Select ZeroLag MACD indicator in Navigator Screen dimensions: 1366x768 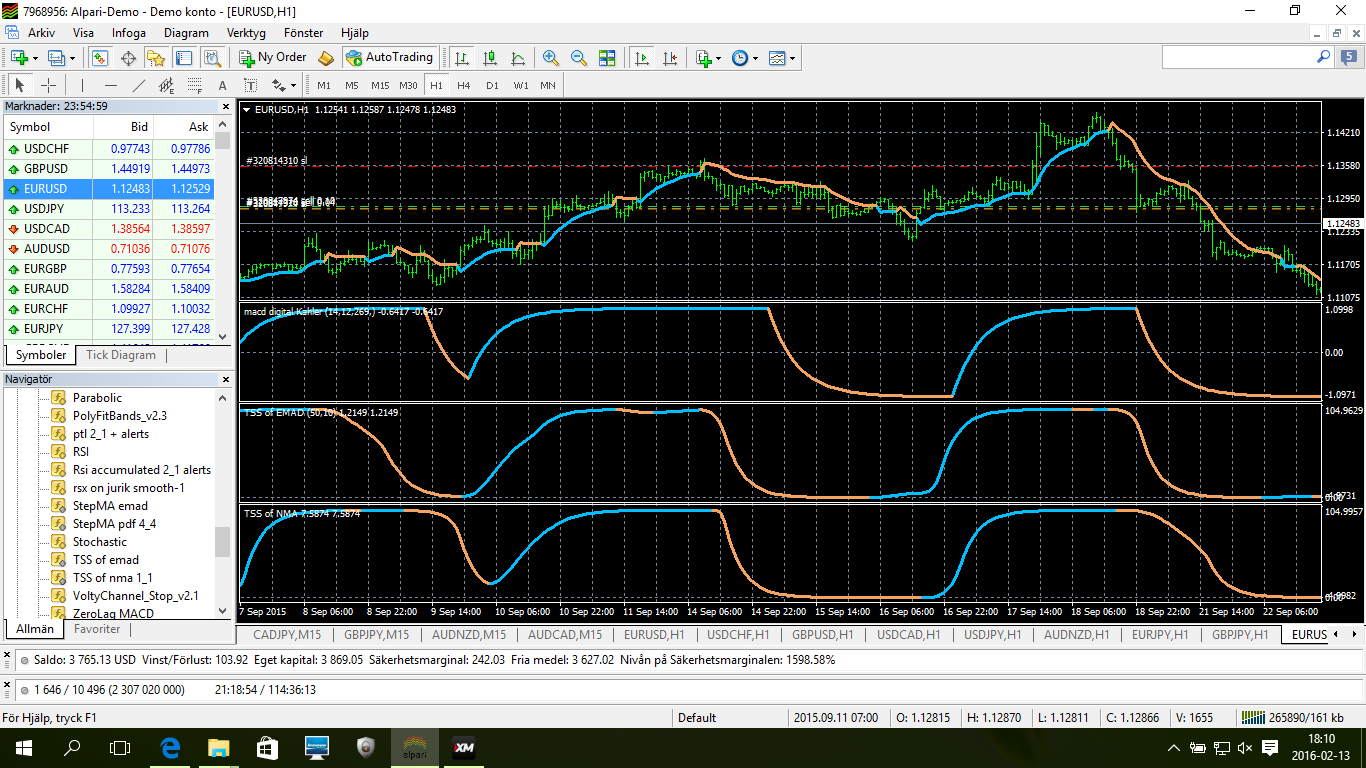pyautogui.click(x=113, y=613)
